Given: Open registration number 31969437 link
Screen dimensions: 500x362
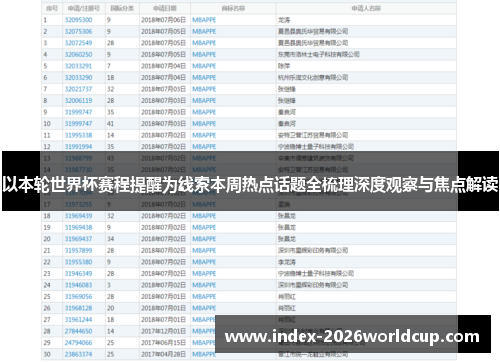Looking at the screenshot, I should tap(78, 239).
